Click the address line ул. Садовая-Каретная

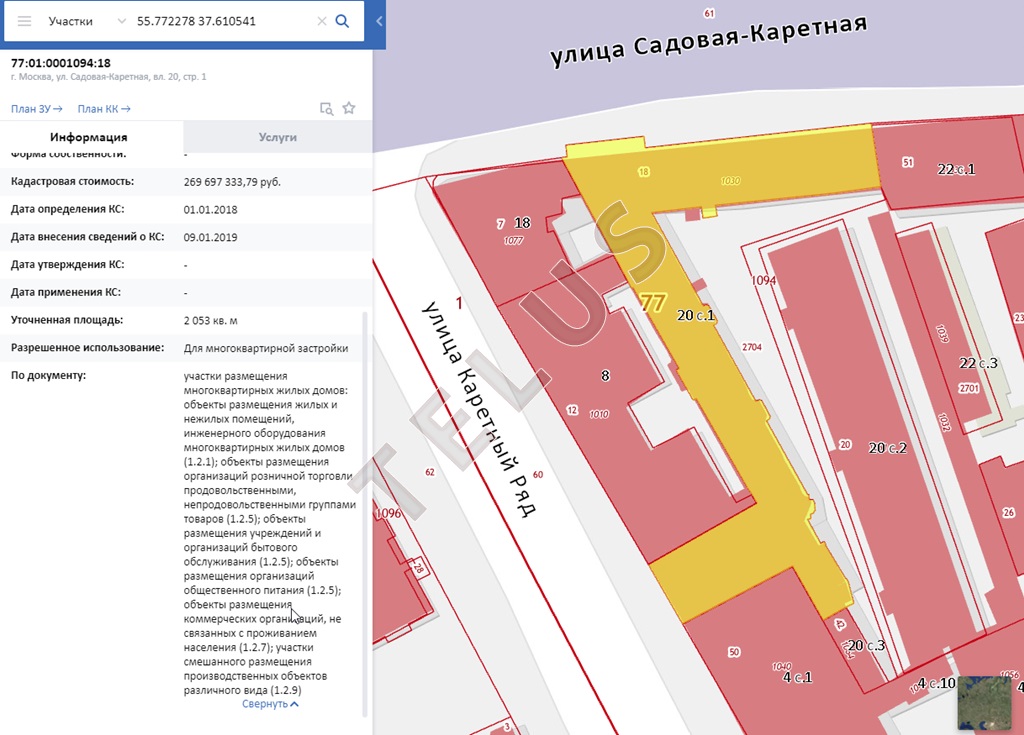pyautogui.click(x=106, y=77)
